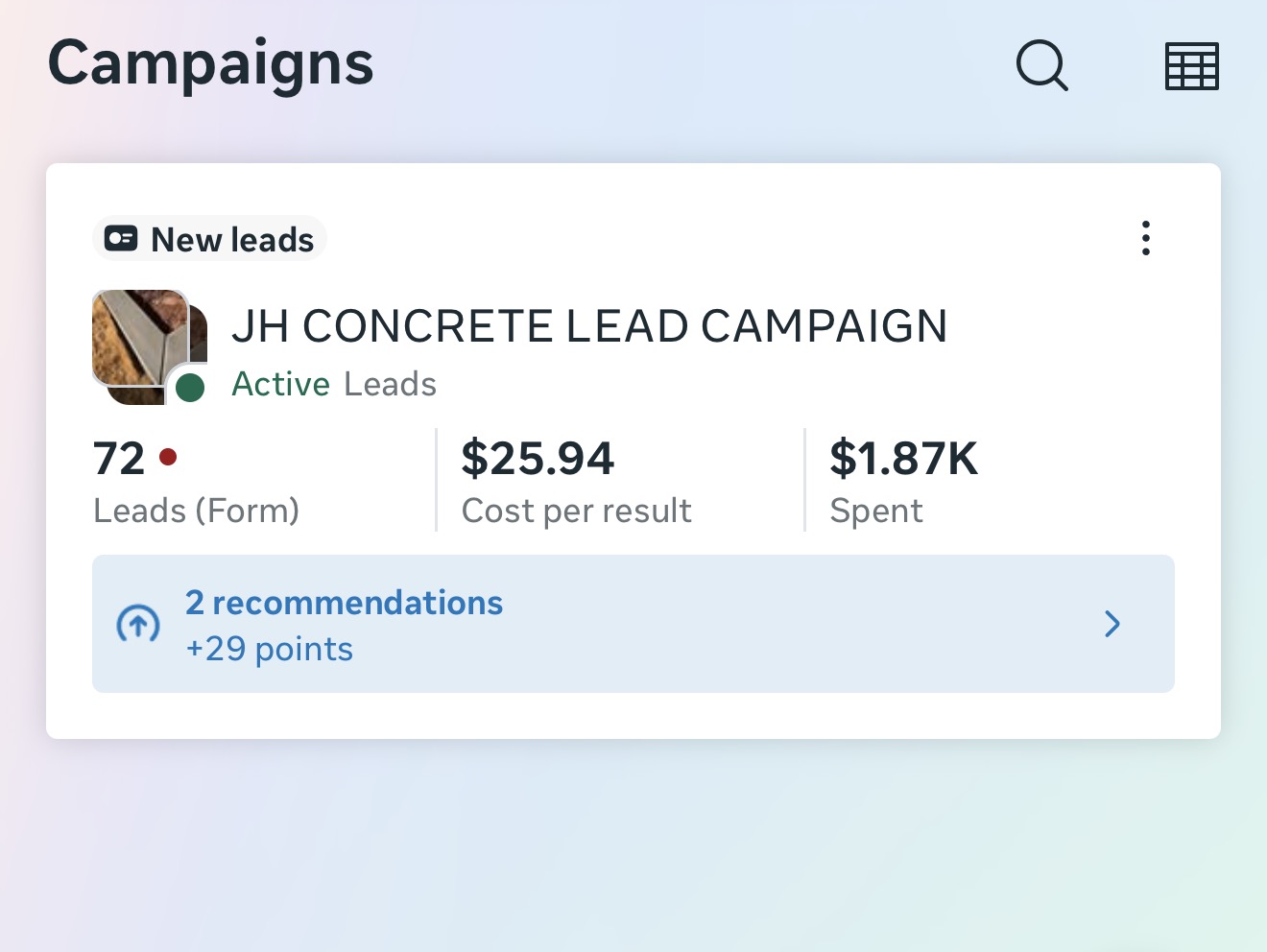Open the 2 recommendations link

[x=344, y=603]
